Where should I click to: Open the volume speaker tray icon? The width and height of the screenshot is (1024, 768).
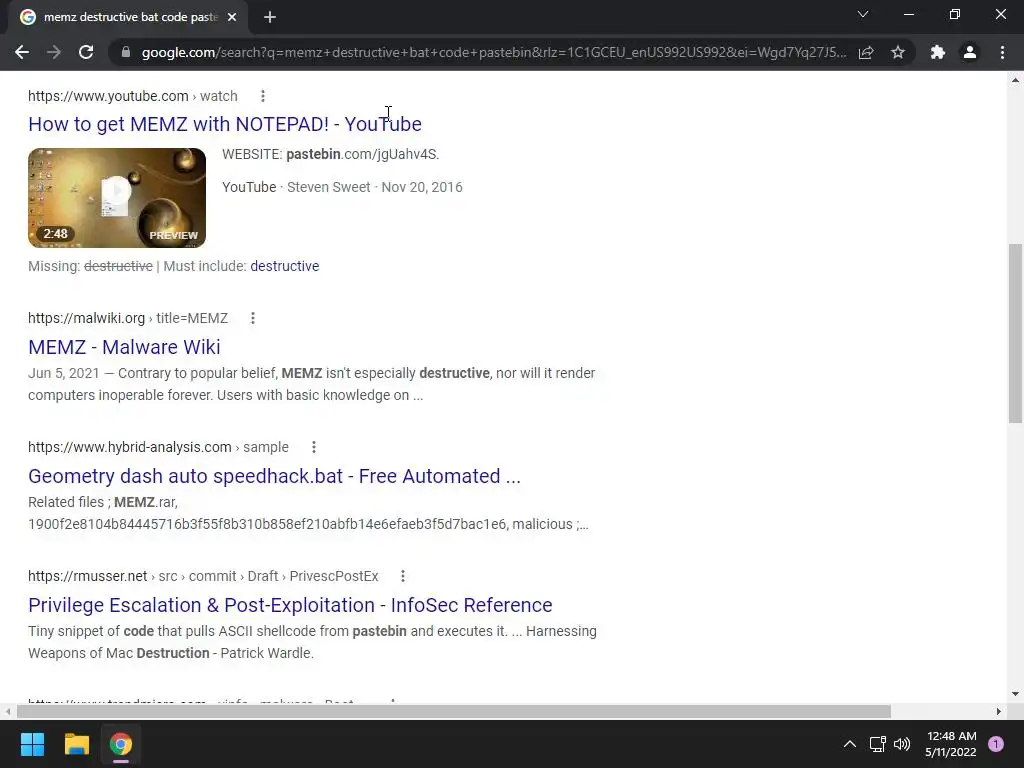pyautogui.click(x=902, y=744)
